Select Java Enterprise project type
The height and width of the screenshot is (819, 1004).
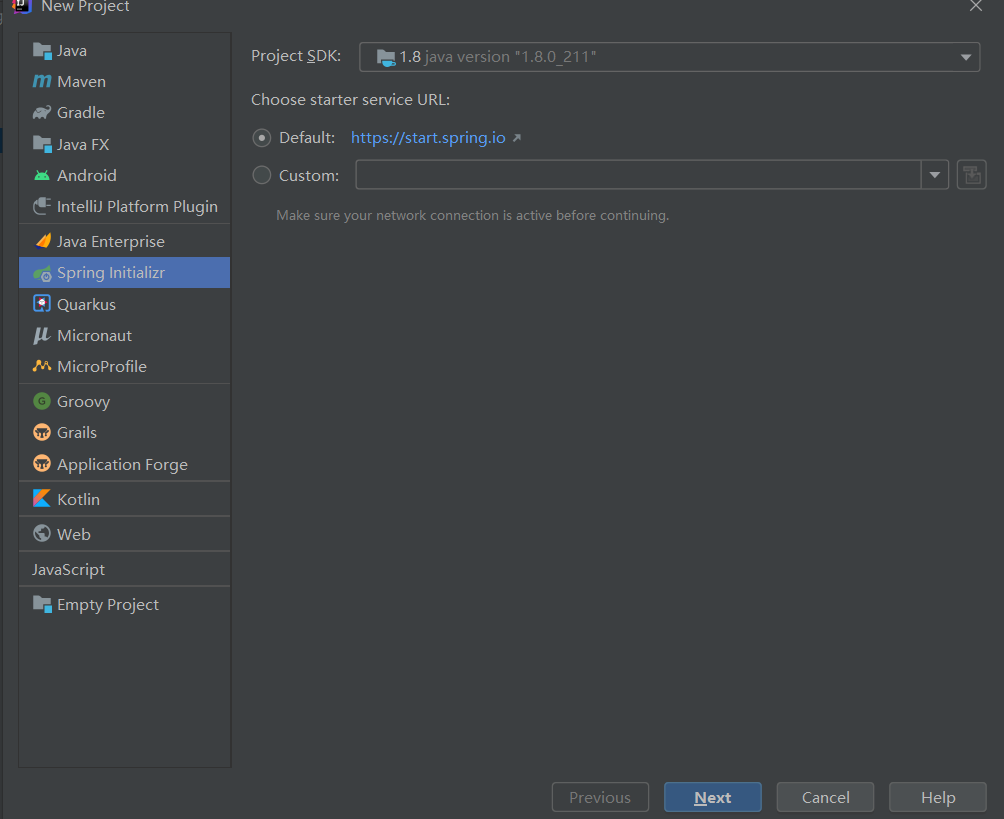click(110, 242)
